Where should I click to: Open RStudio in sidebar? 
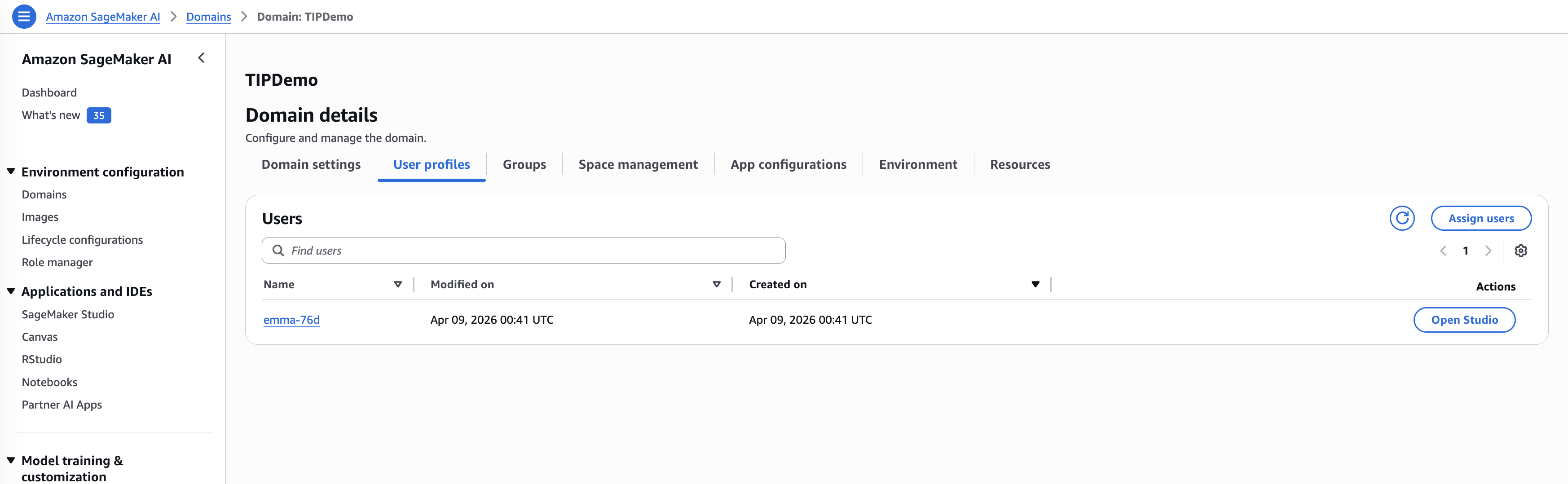(x=42, y=359)
